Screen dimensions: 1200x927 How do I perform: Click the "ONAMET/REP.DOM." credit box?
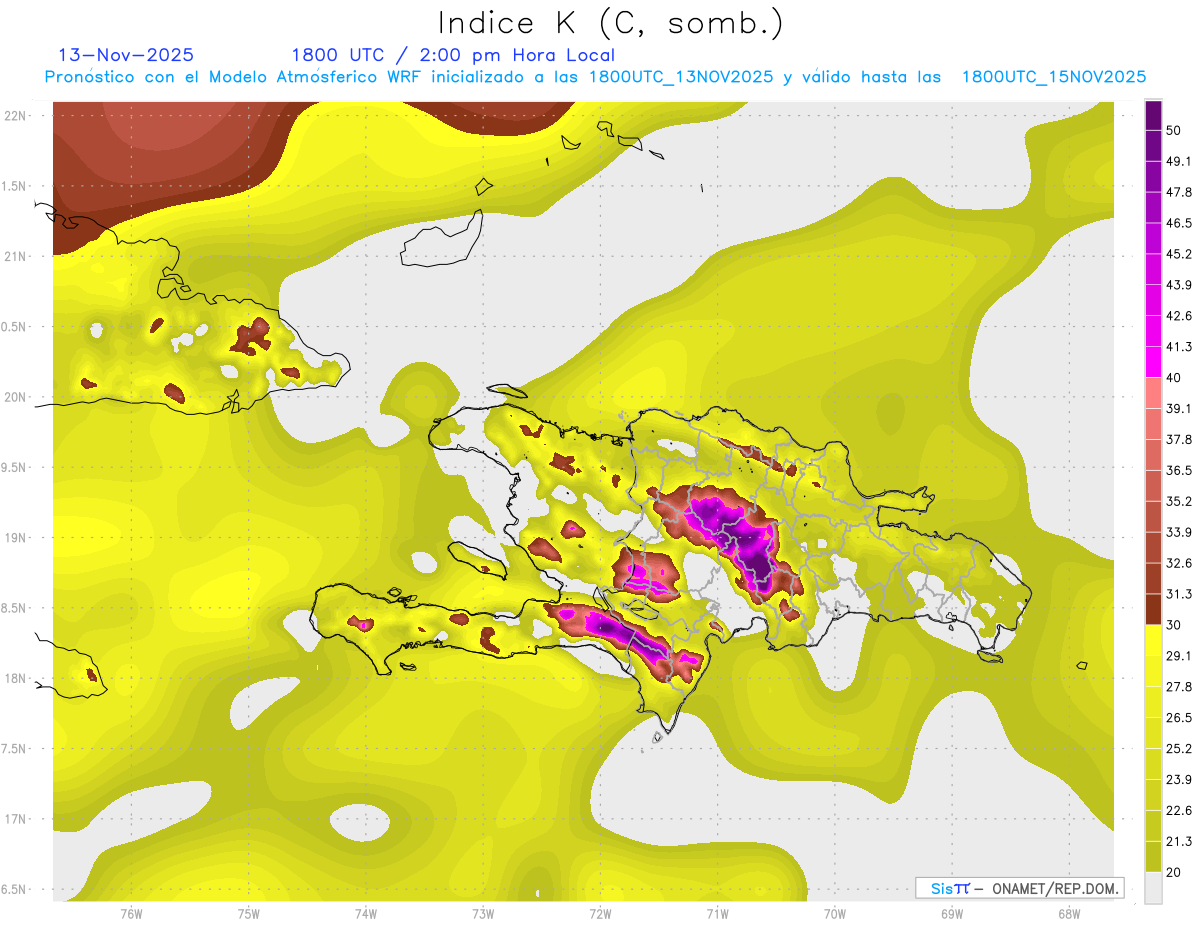[x=1019, y=888]
